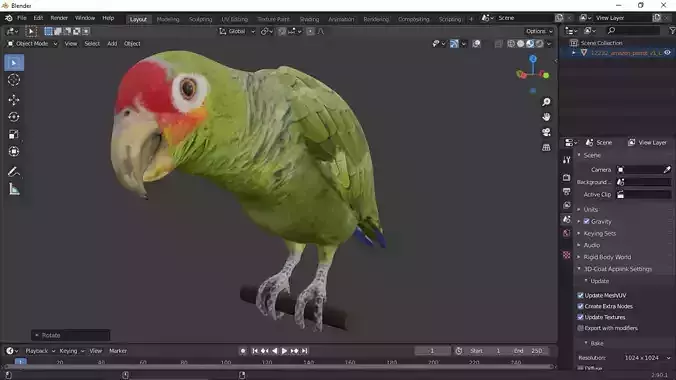
Task: Expand the amazon_parrot outliner item
Action: (574, 53)
